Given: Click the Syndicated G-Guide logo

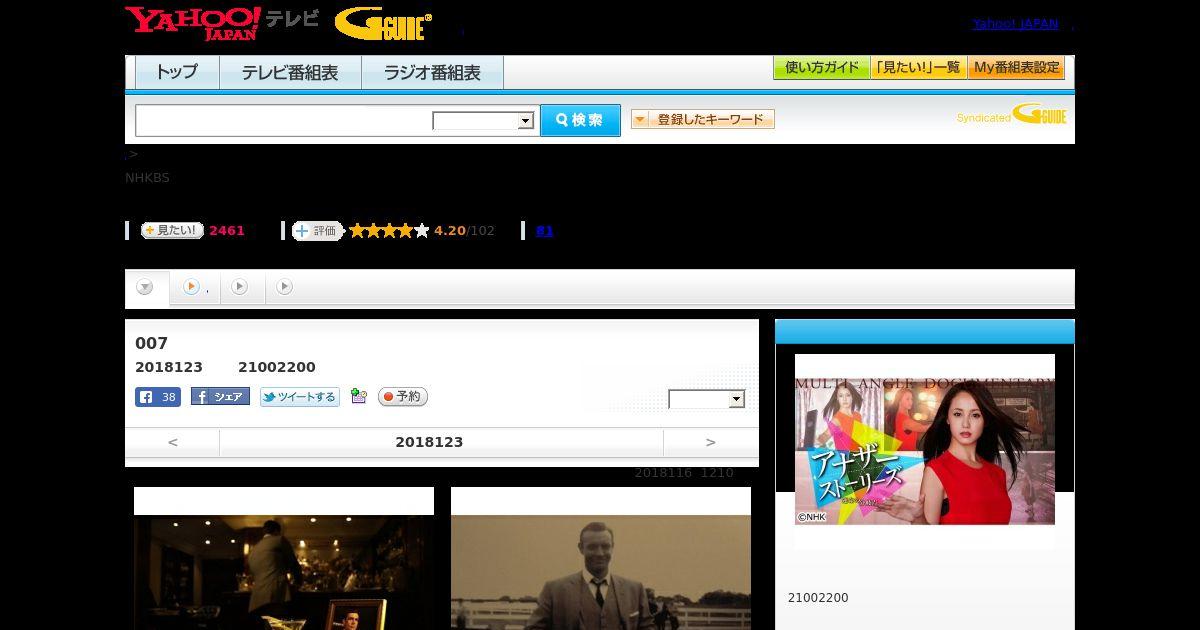Looking at the screenshot, I should point(1011,115).
